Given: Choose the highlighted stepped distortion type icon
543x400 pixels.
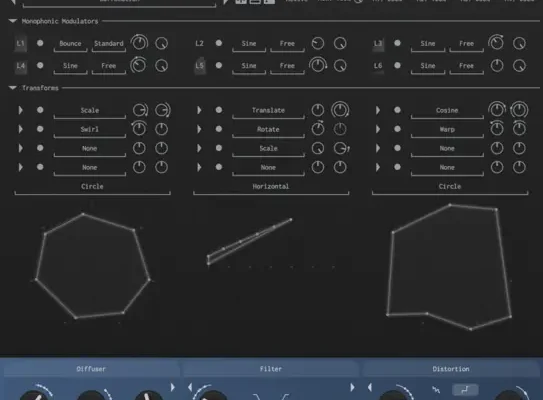Looking at the screenshot, I should pos(465,390).
